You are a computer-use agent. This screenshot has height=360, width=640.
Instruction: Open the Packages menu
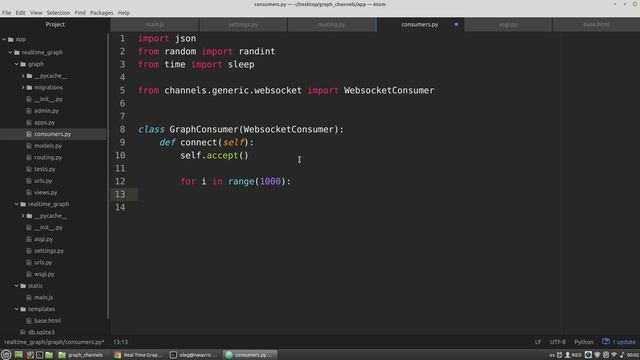coord(101,13)
